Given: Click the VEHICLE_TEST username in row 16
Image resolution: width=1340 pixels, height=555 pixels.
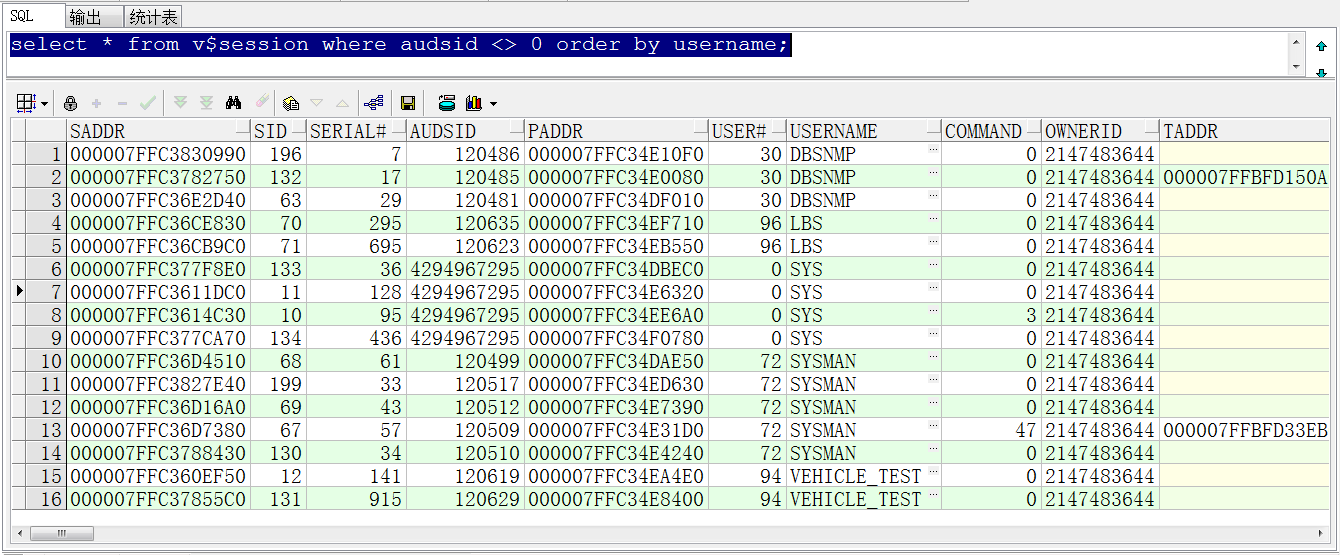Looking at the screenshot, I should point(855,499).
